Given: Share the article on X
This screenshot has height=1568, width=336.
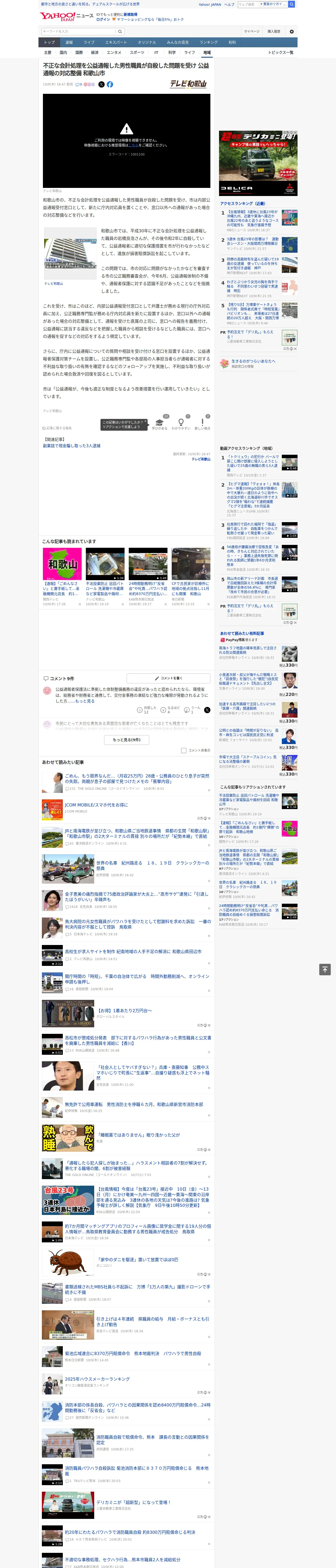Looking at the screenshot, I should coord(101,85).
